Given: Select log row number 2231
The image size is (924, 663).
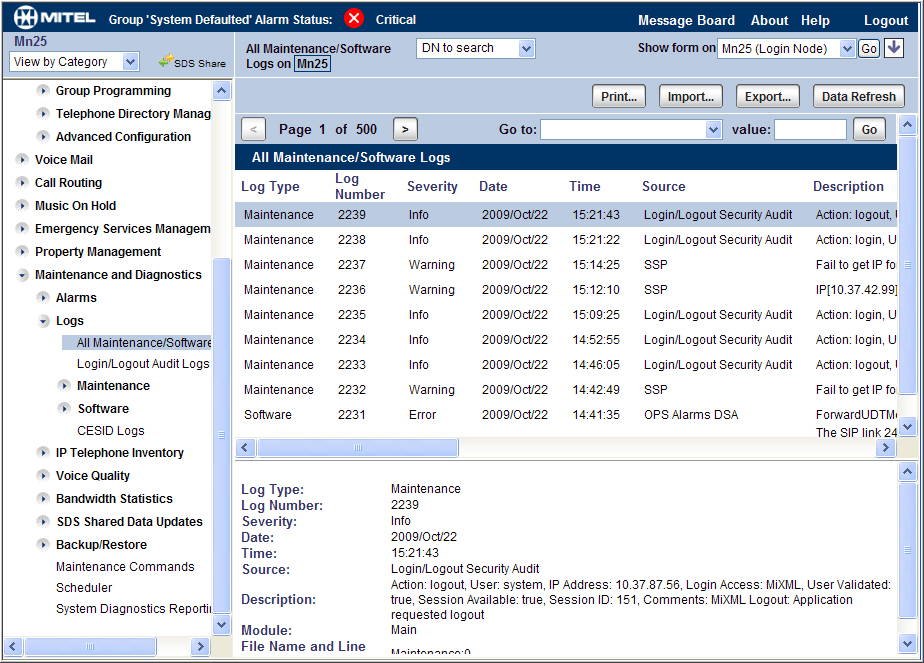Looking at the screenshot, I should [x=566, y=415].
